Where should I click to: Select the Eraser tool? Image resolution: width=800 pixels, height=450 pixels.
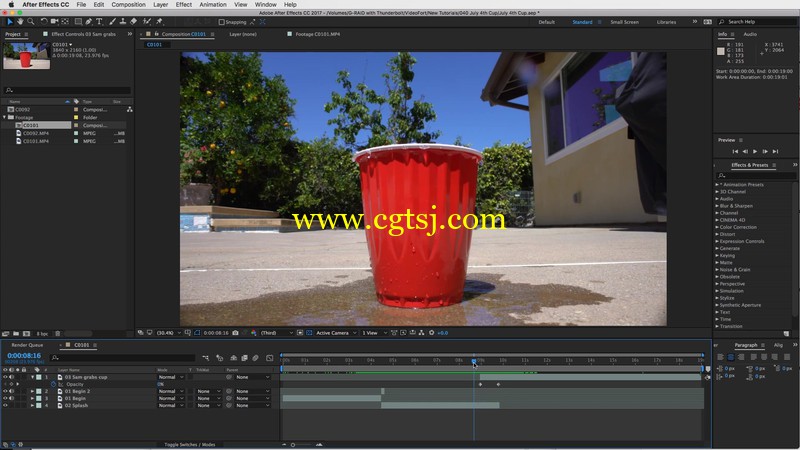coord(134,21)
